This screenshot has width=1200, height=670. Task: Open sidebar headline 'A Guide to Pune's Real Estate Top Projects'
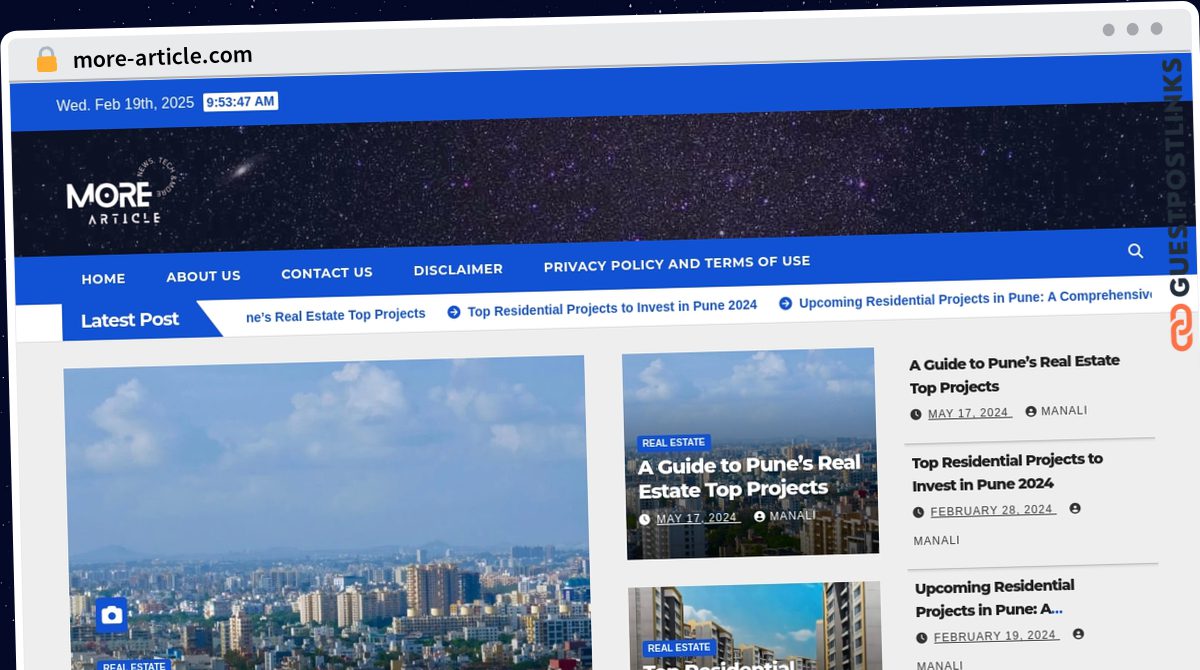coord(1014,373)
